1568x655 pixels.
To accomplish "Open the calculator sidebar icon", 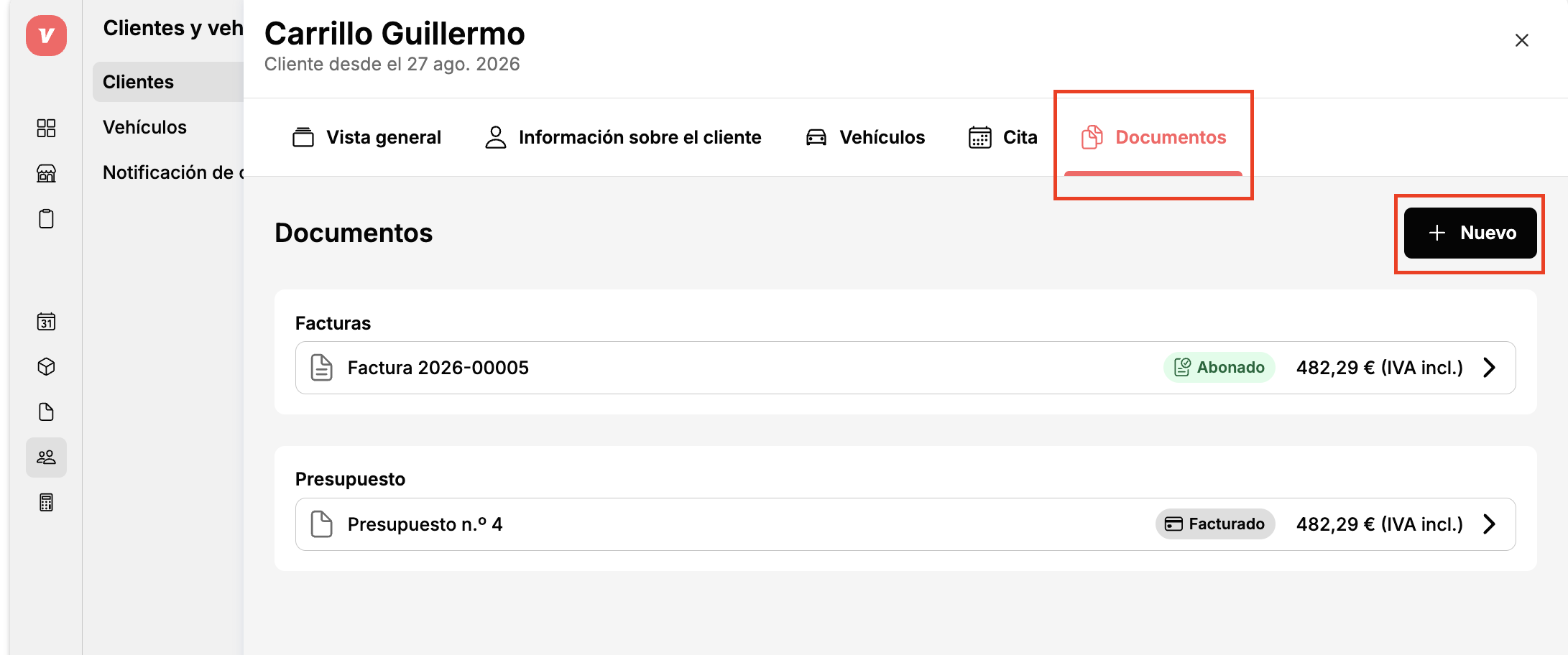I will click(46, 502).
